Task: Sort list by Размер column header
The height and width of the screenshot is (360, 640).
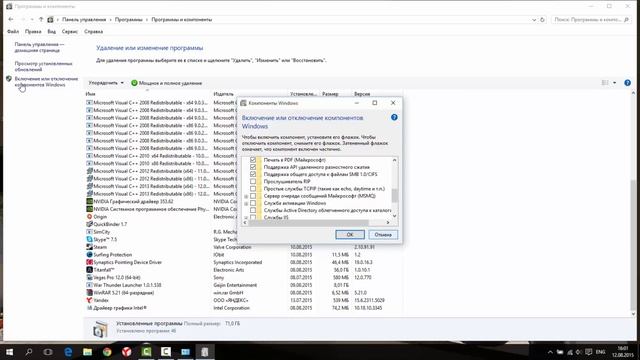Action: [x=330, y=94]
